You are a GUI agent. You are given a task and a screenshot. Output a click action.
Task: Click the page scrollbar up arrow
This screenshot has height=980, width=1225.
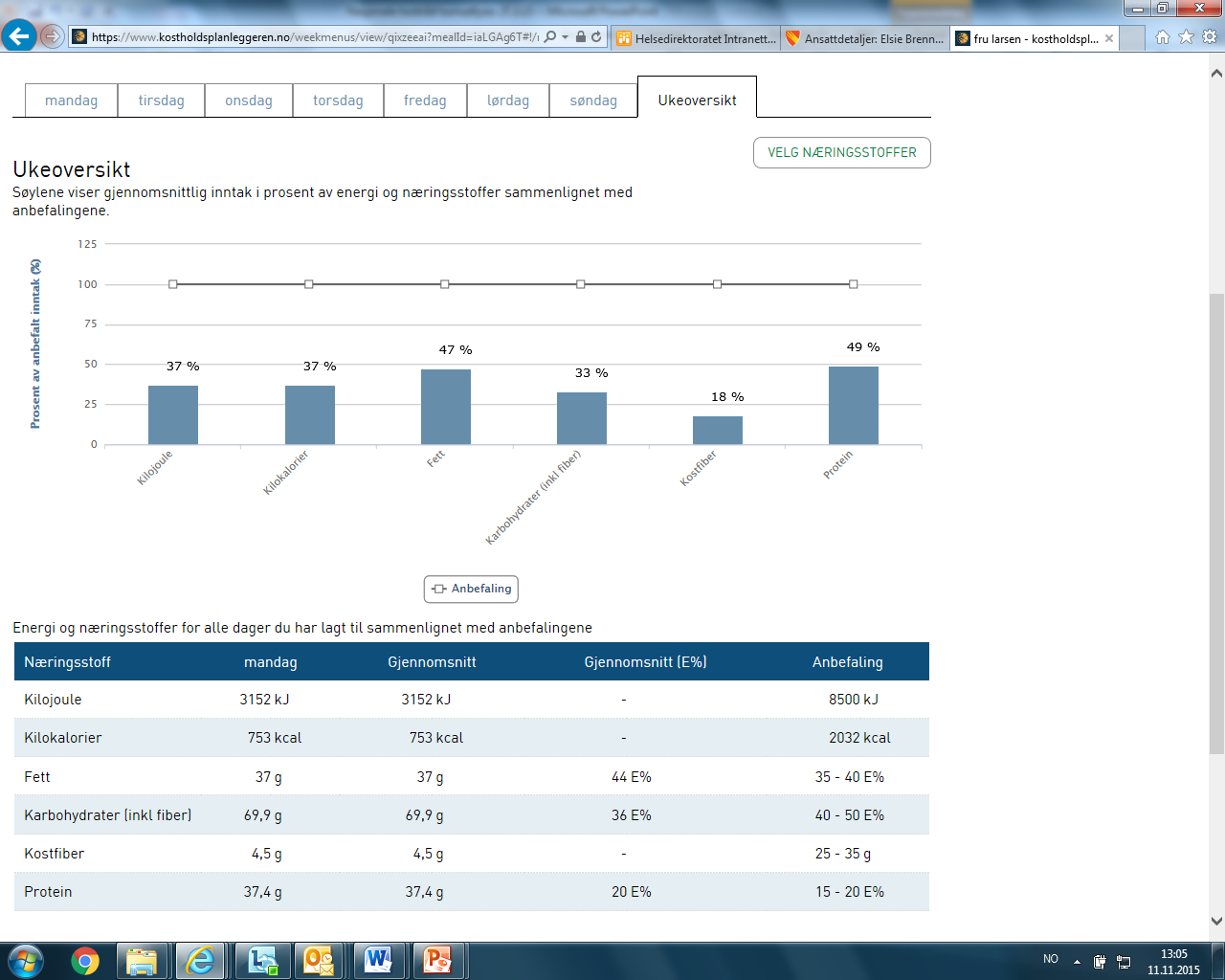tap(1216, 74)
